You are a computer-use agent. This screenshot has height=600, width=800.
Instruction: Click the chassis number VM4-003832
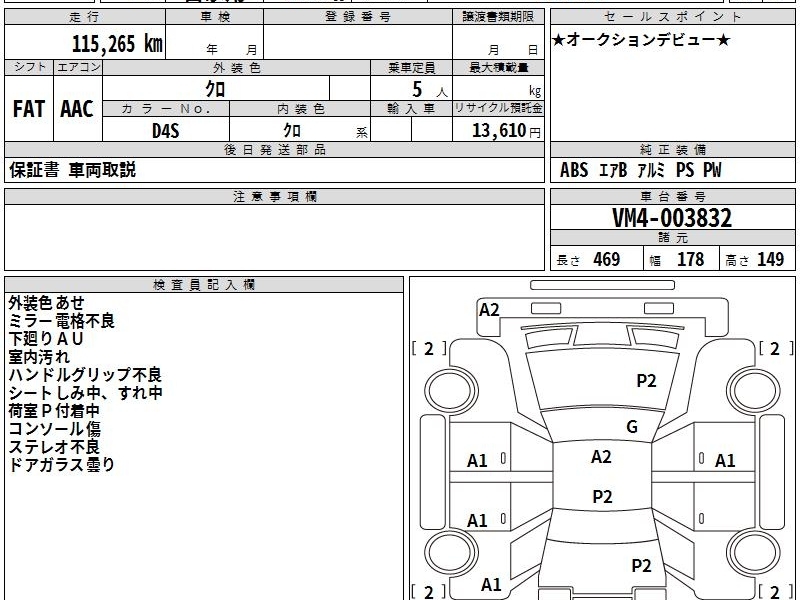[672, 218]
